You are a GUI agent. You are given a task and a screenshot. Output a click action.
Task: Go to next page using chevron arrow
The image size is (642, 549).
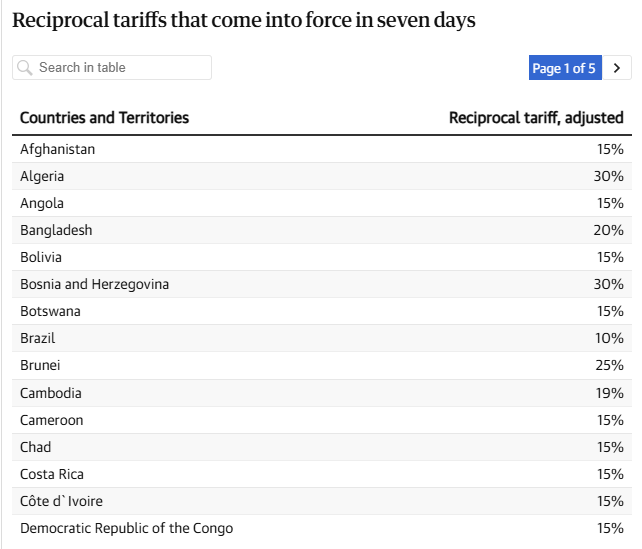pyautogui.click(x=617, y=68)
